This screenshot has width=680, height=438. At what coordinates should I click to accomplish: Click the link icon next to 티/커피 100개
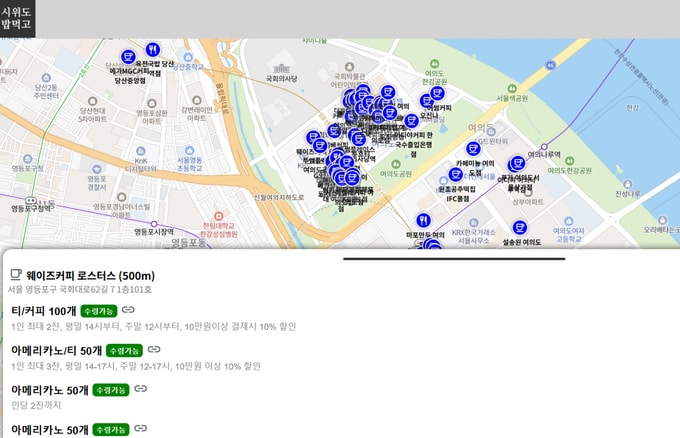[x=128, y=310]
